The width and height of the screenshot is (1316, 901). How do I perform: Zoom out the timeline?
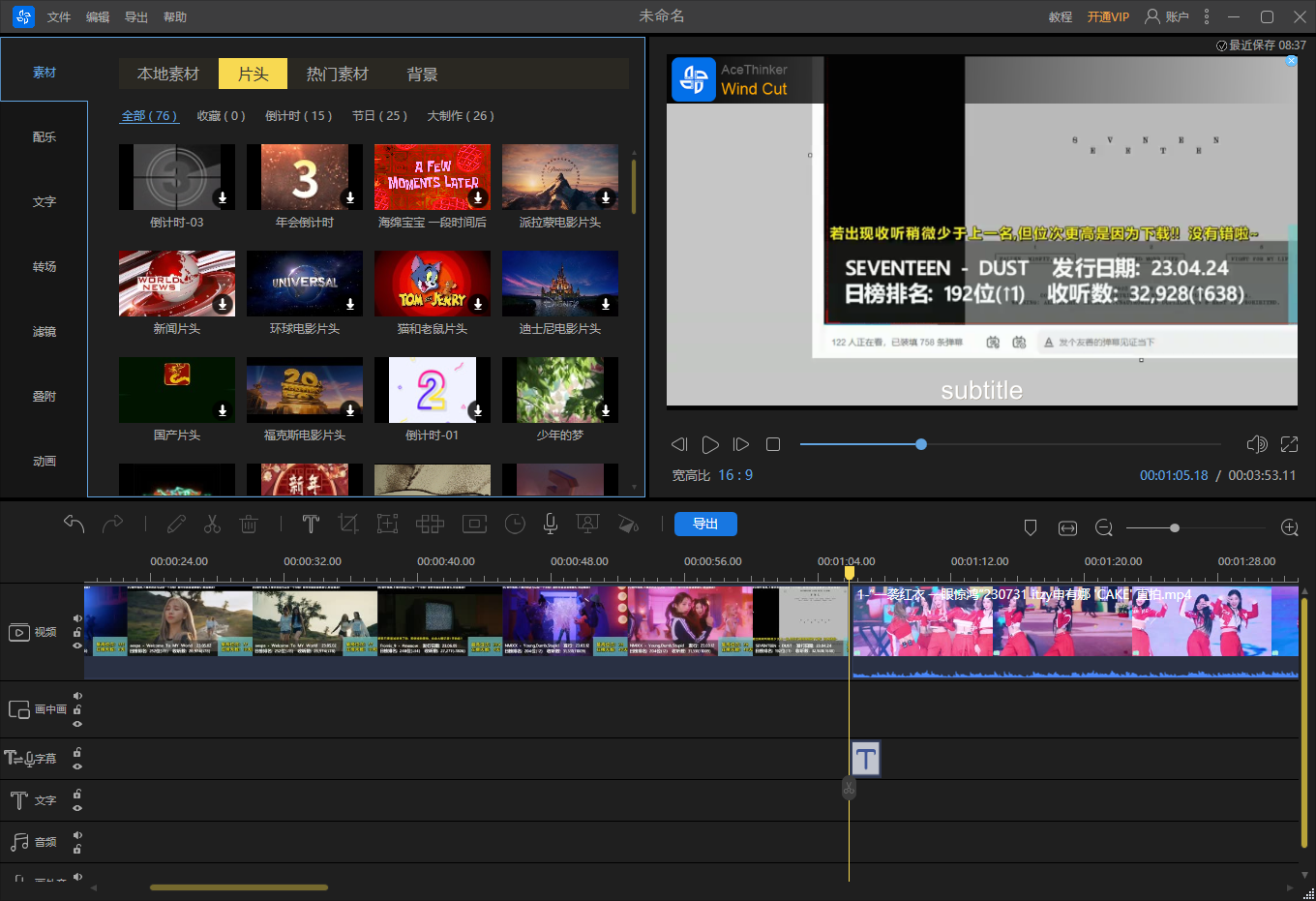pos(1104,527)
